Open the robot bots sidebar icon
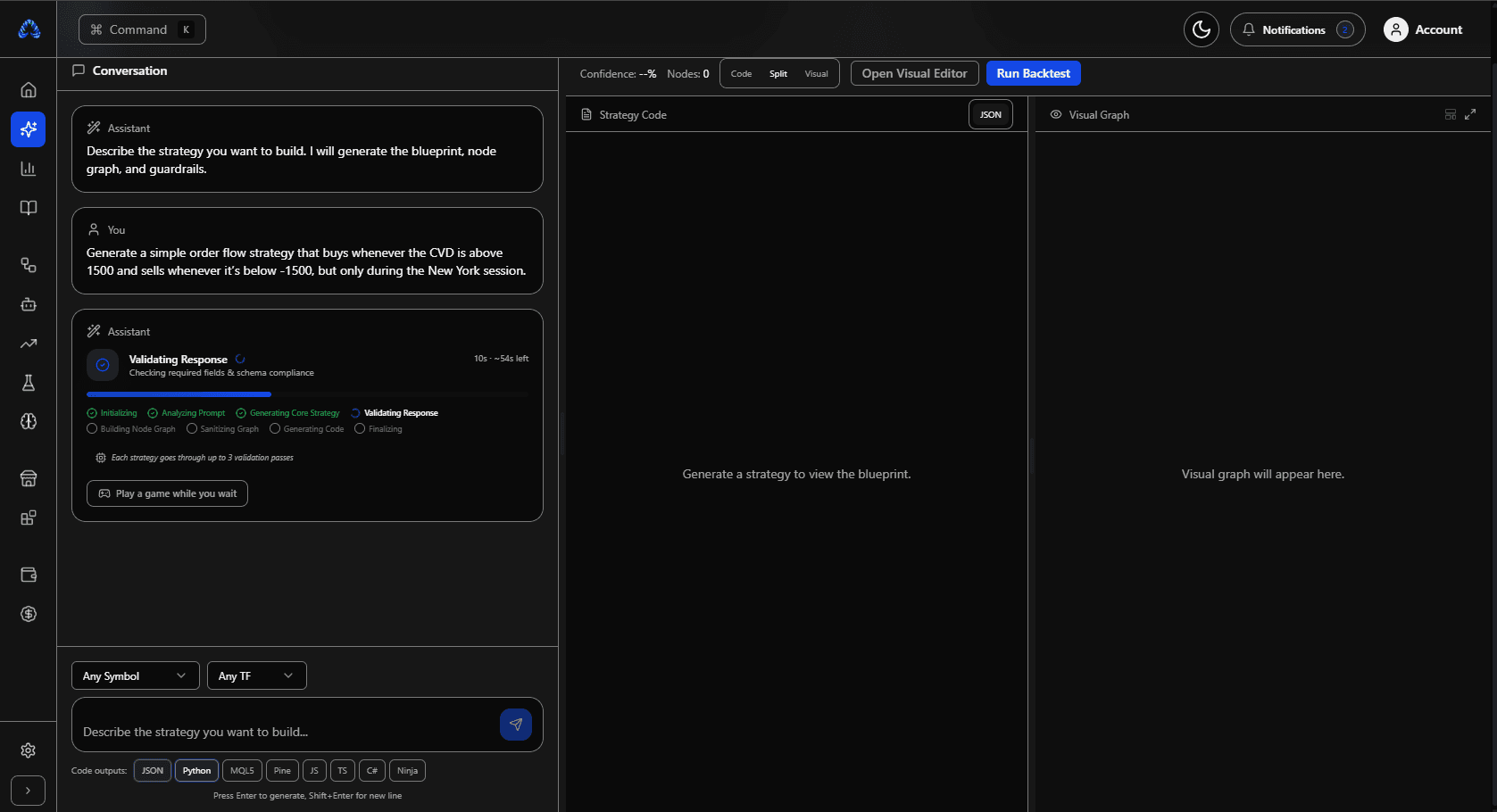The image size is (1497, 812). coord(29,304)
